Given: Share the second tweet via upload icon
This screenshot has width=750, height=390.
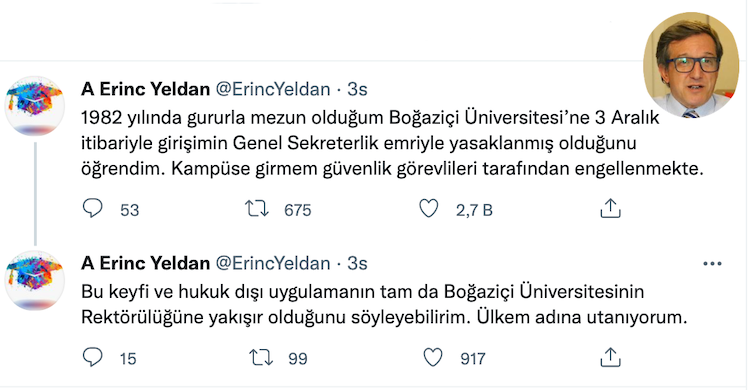Looking at the screenshot, I should tap(610, 357).
